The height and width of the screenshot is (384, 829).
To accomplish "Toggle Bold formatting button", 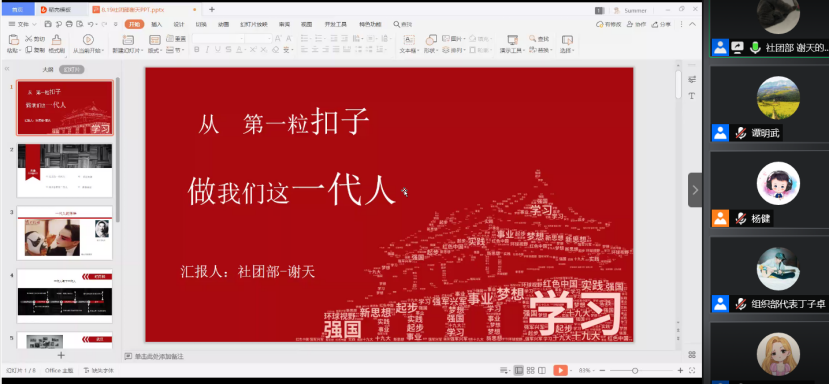I will click(x=197, y=50).
